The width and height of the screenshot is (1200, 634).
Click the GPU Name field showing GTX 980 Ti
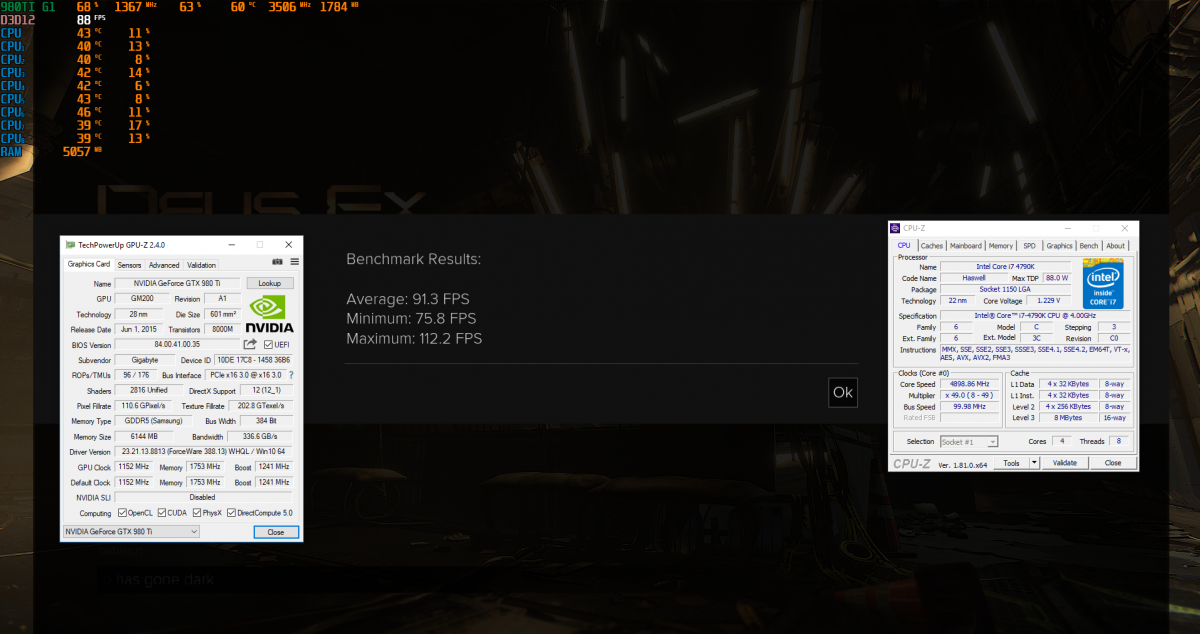[x=178, y=284]
